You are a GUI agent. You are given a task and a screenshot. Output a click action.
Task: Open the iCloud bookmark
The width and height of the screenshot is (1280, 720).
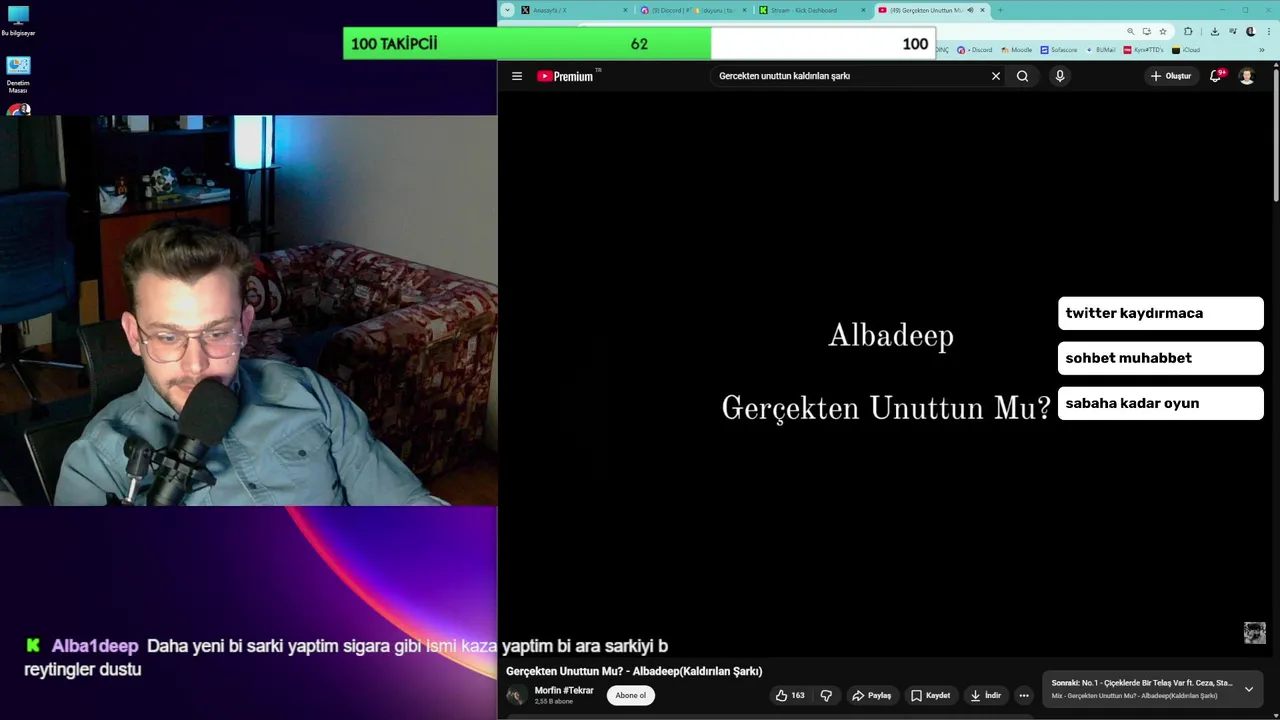pyautogui.click(x=1186, y=49)
